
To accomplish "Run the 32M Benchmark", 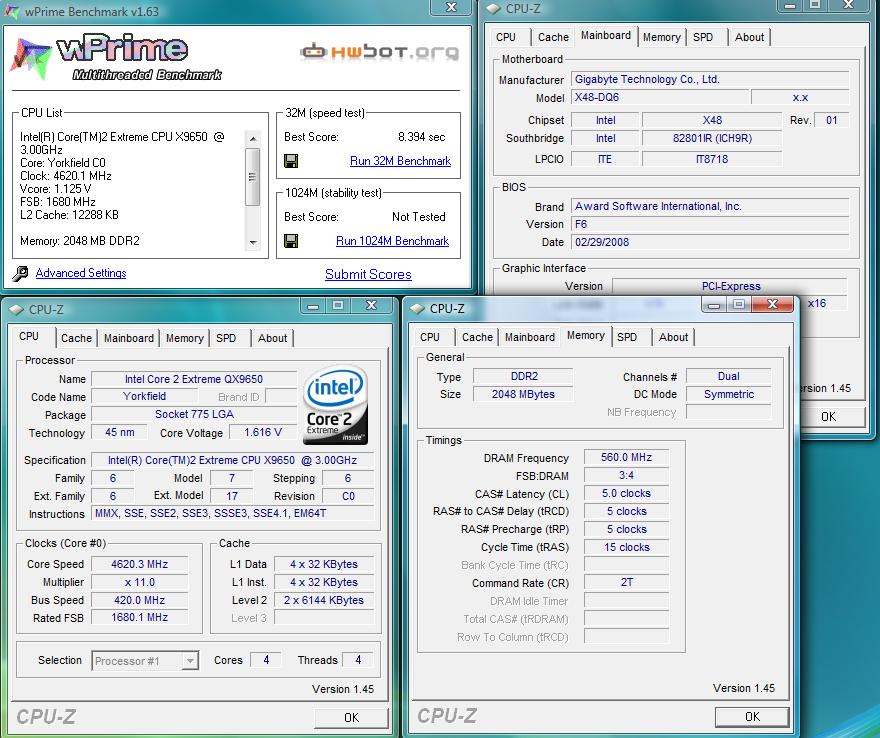I will (400, 161).
